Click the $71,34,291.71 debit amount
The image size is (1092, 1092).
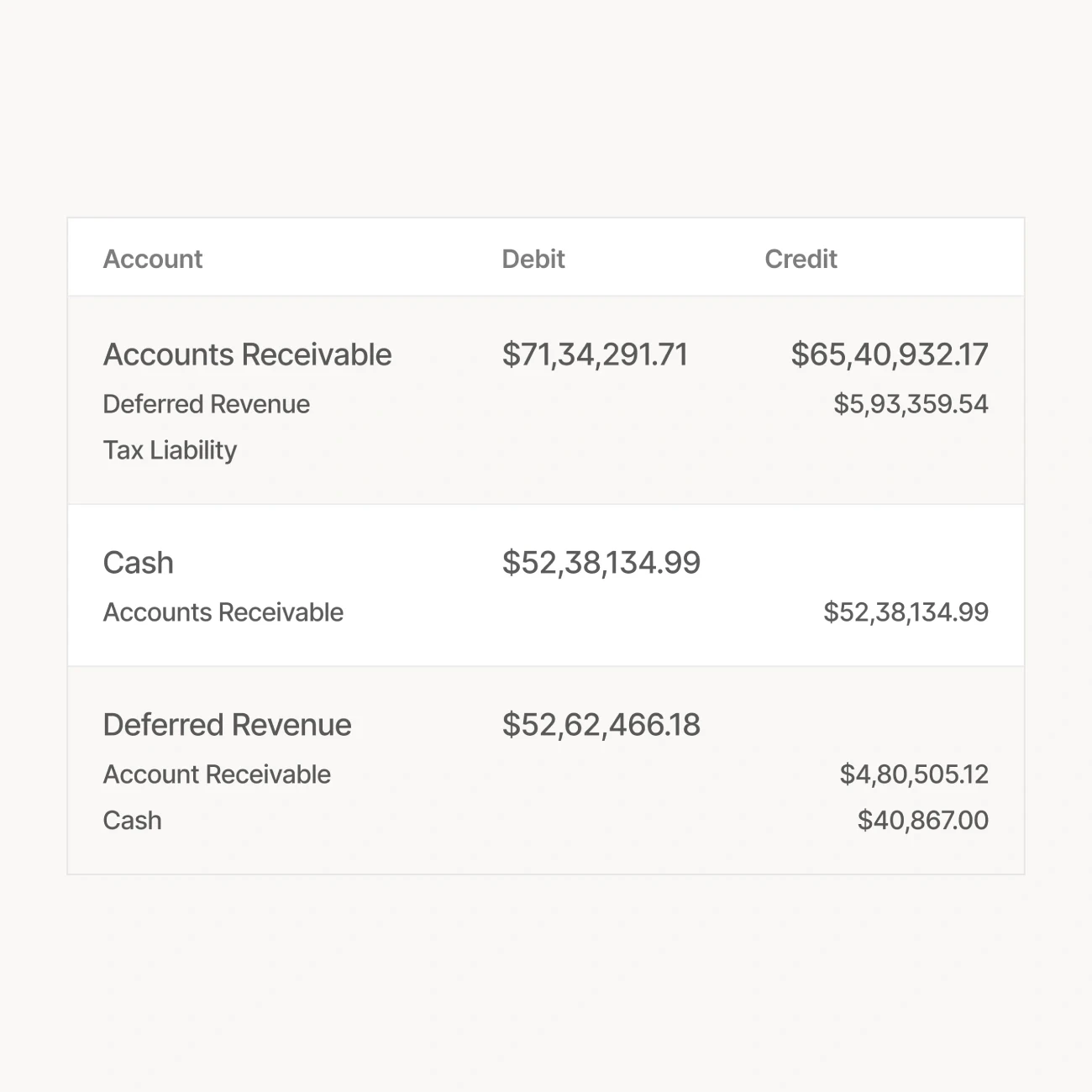(x=595, y=354)
